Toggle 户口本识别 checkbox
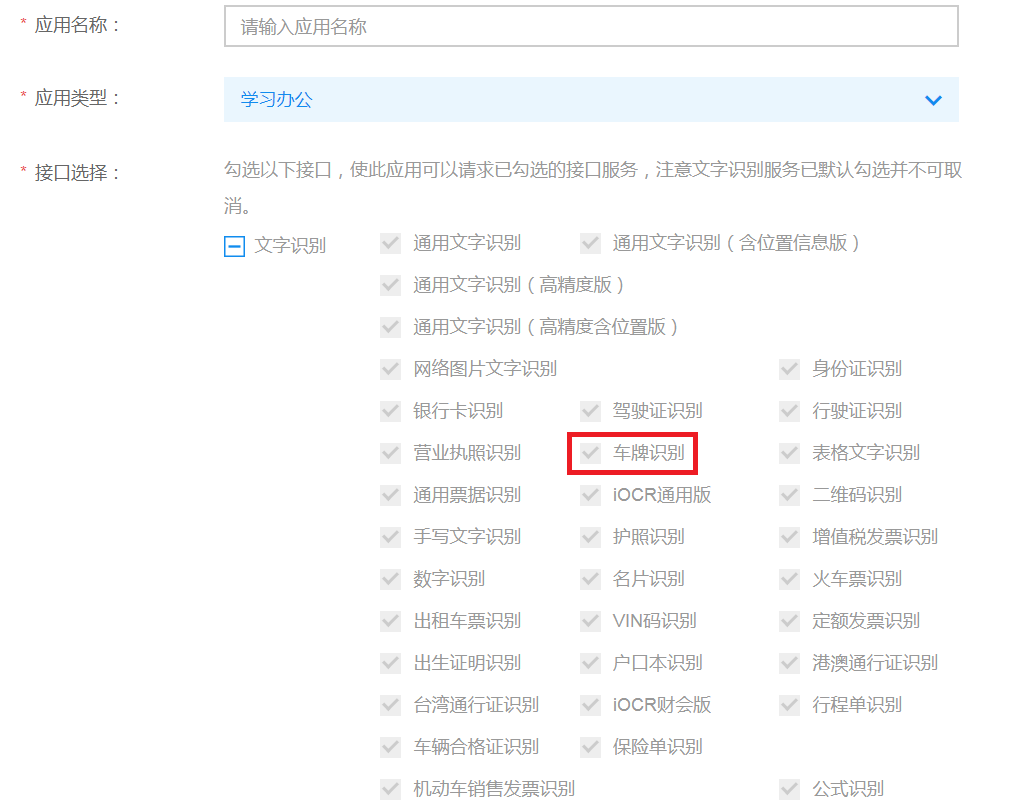Viewport: 1036px width, 810px height. point(590,663)
